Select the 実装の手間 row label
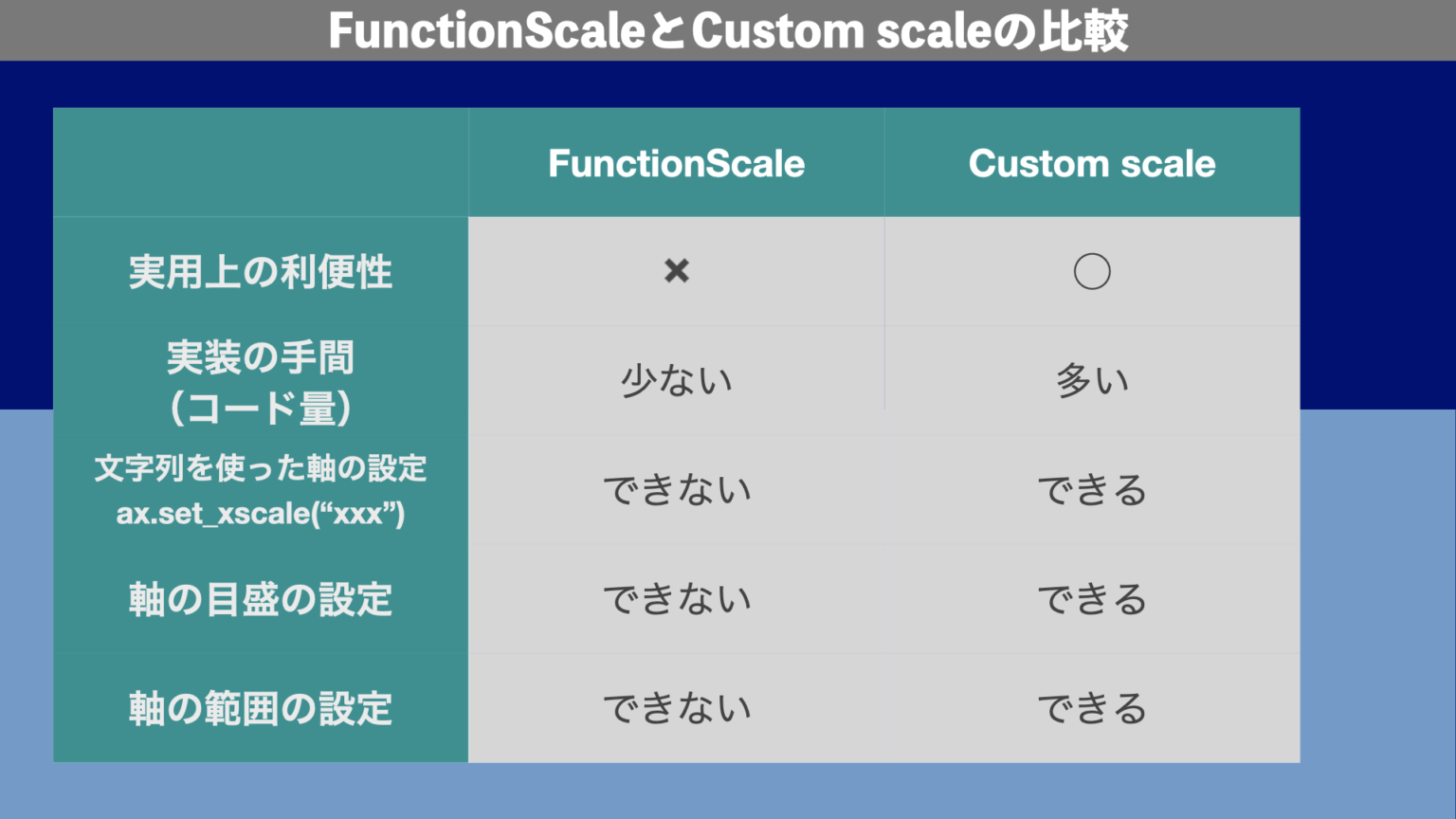Viewport: 1456px width, 819px height. [x=261, y=358]
